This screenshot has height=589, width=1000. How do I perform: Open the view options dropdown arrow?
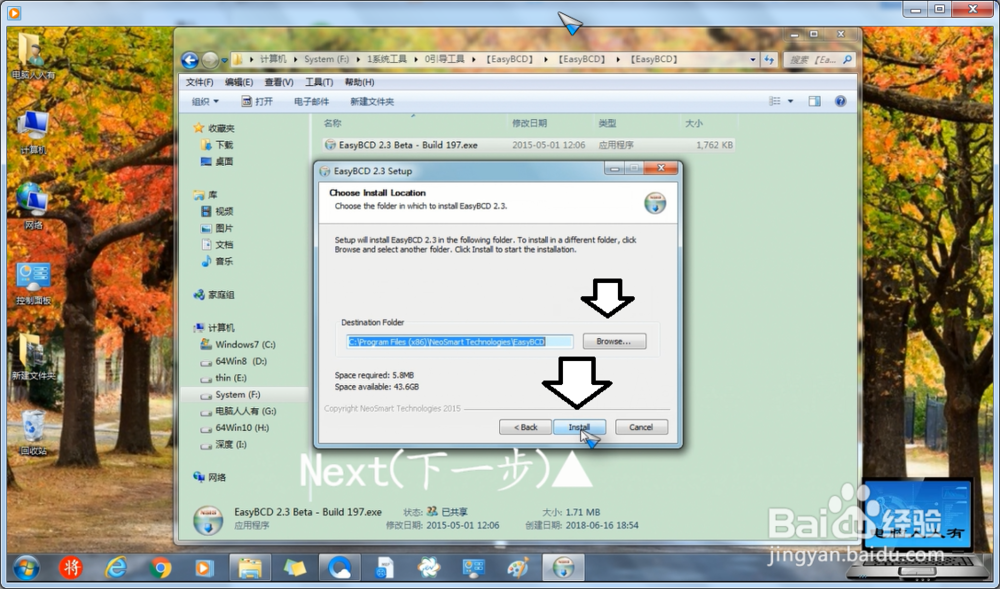(x=790, y=101)
